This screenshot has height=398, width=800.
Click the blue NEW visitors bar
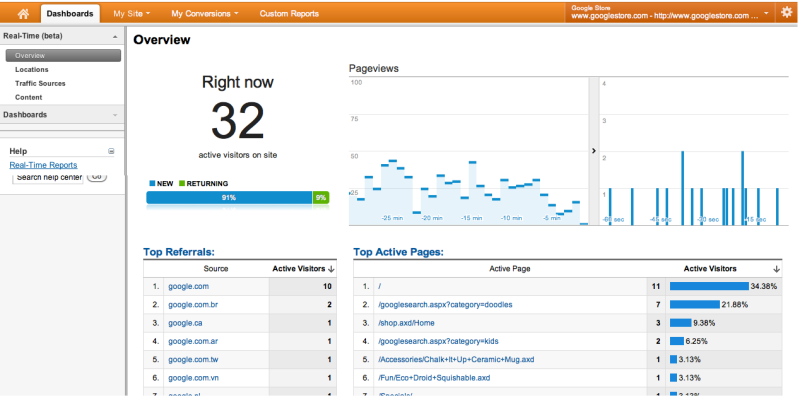pos(229,197)
